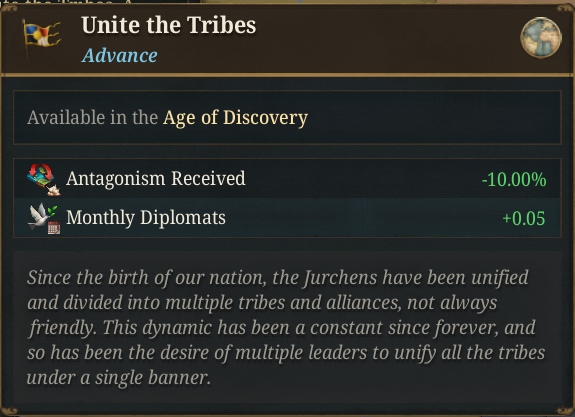
Task: Click 'under a single banner' text line
Action: coord(119,377)
